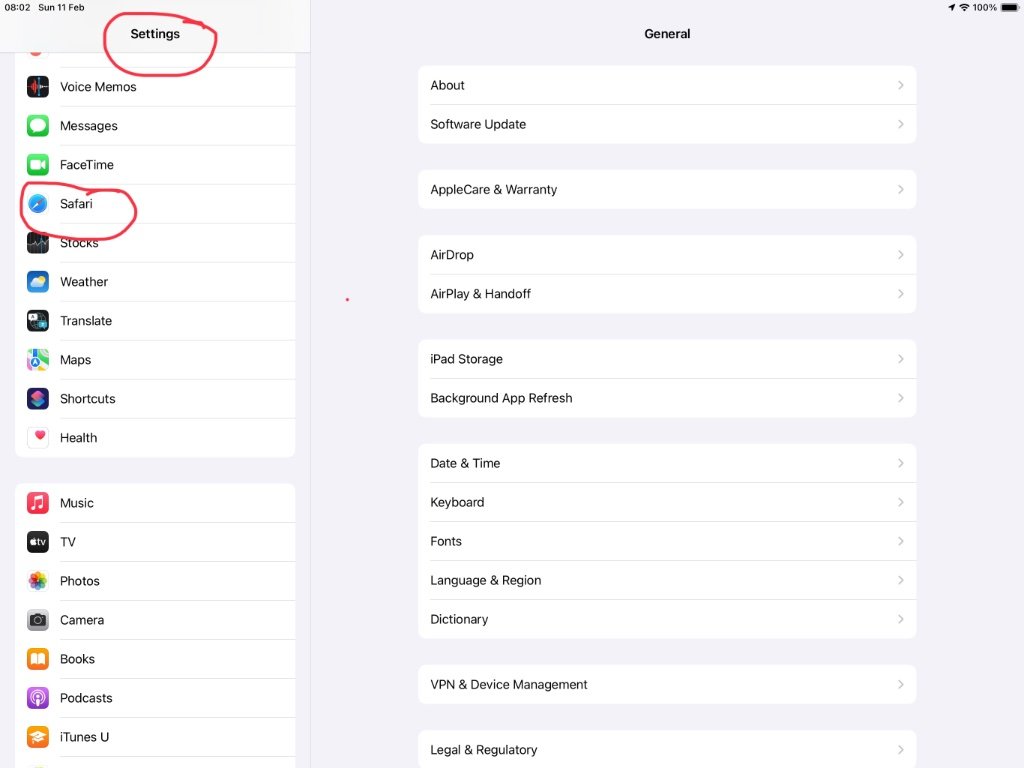This screenshot has height=768, width=1024.
Task: Tap the Shortcuts icon
Action: click(x=38, y=398)
